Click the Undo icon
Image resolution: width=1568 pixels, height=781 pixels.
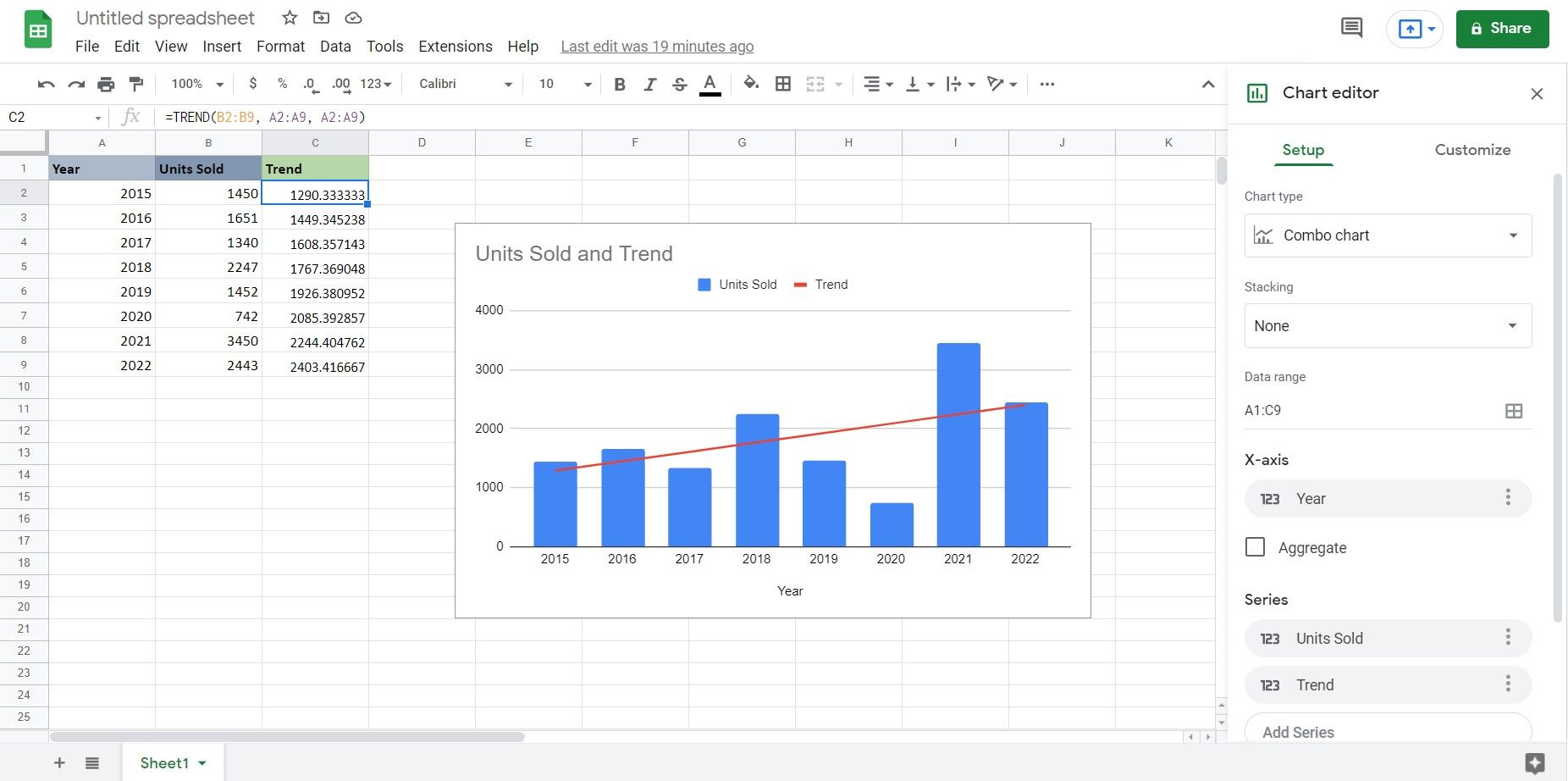tap(45, 84)
